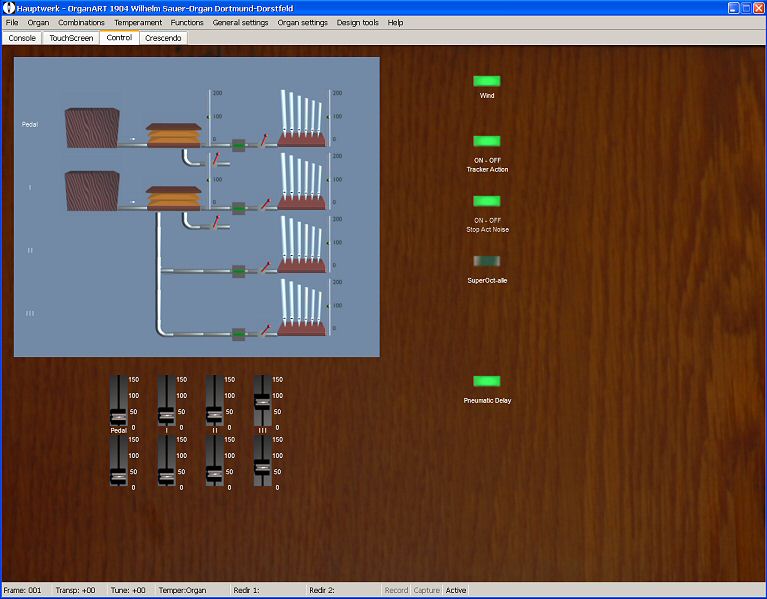
Task: Click the Pedal label in the wind diagram
Action: coord(30,124)
